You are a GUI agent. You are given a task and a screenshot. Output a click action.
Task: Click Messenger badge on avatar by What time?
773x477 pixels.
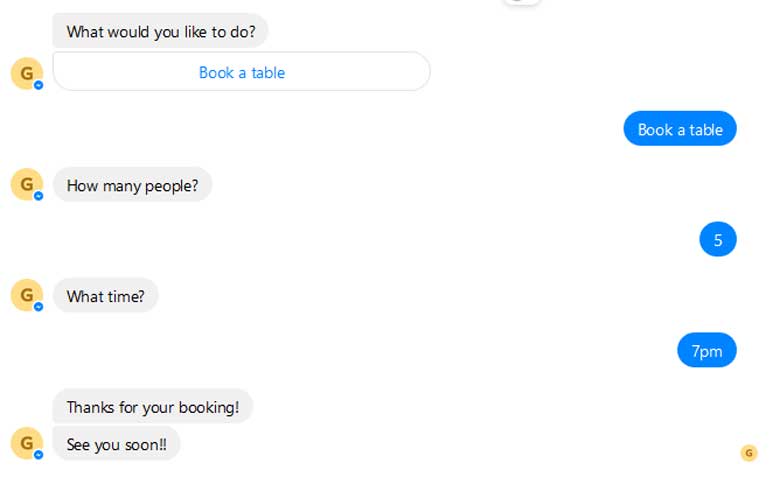[39, 307]
